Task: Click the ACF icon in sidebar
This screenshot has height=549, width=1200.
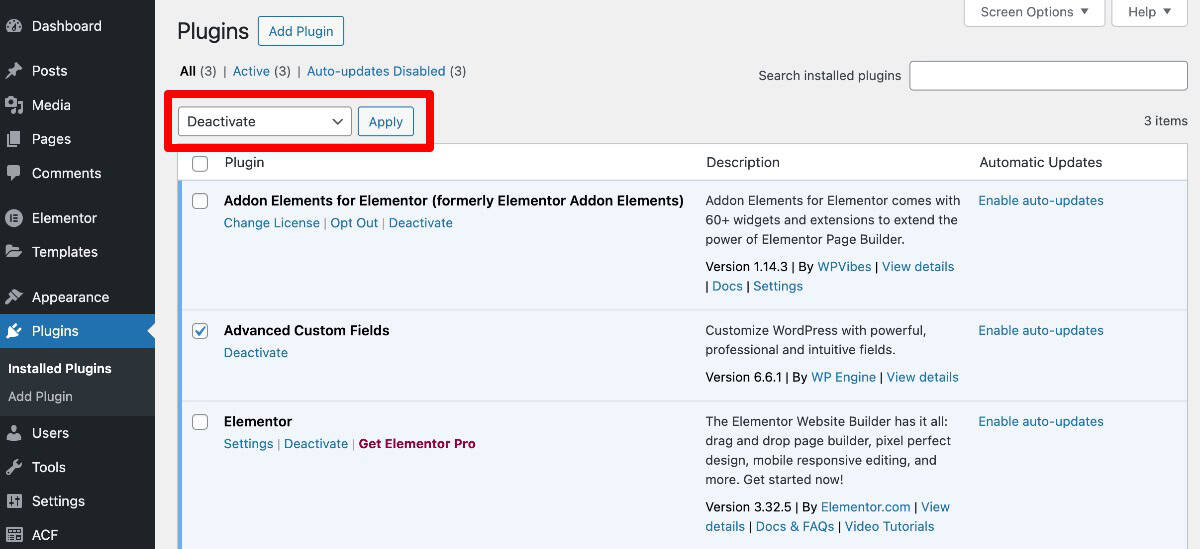Action: point(14,535)
